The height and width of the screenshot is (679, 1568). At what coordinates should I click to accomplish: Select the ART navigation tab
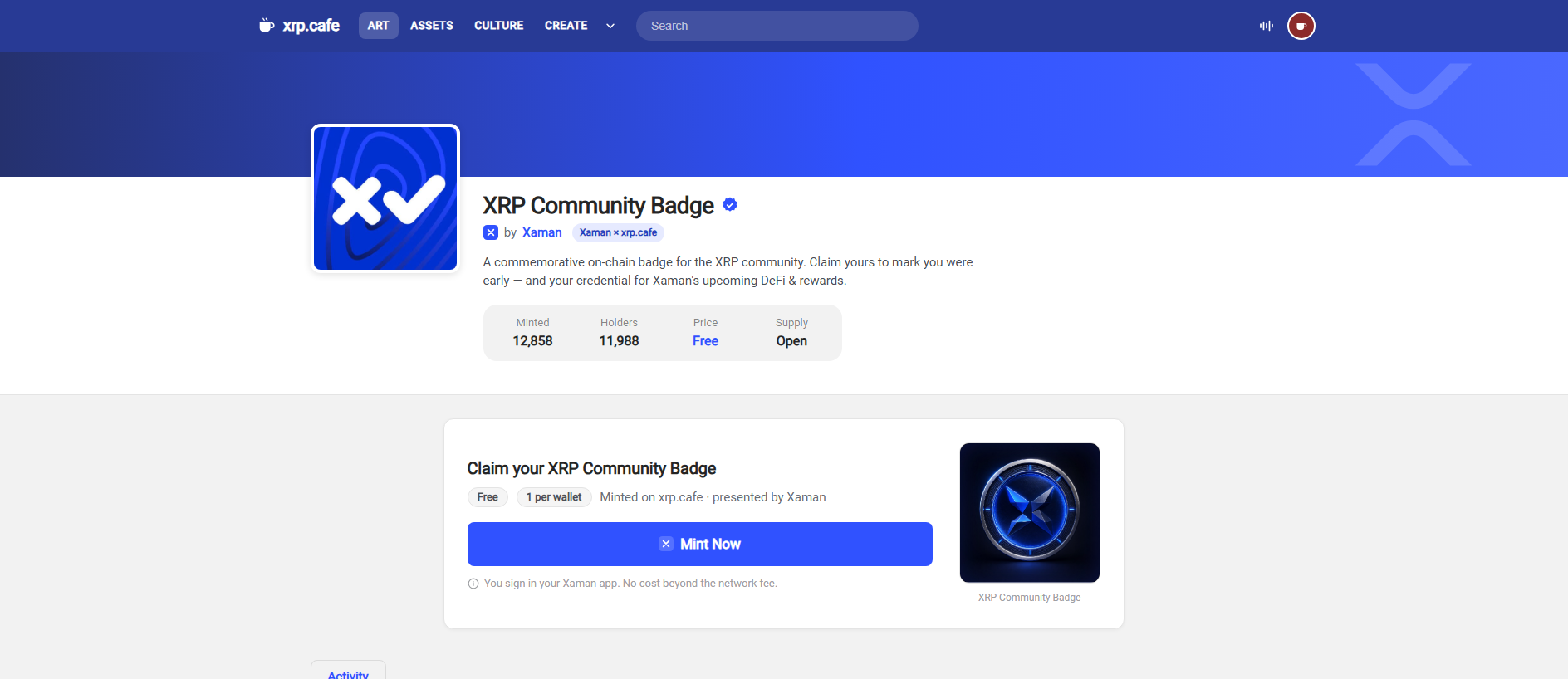tap(378, 26)
